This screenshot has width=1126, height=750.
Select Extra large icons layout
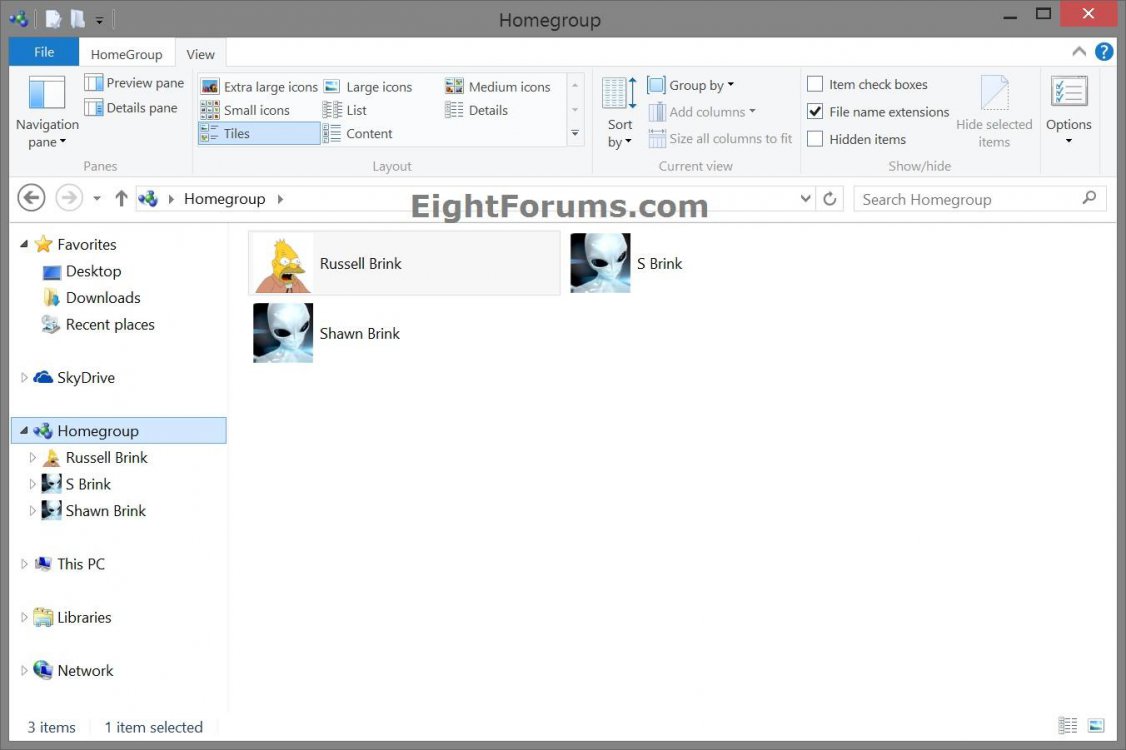point(259,87)
